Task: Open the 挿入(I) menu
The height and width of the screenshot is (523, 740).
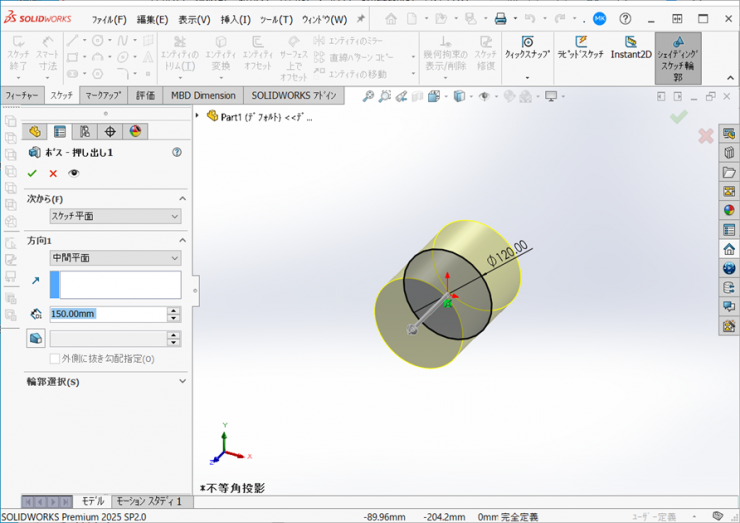Action: click(x=235, y=19)
